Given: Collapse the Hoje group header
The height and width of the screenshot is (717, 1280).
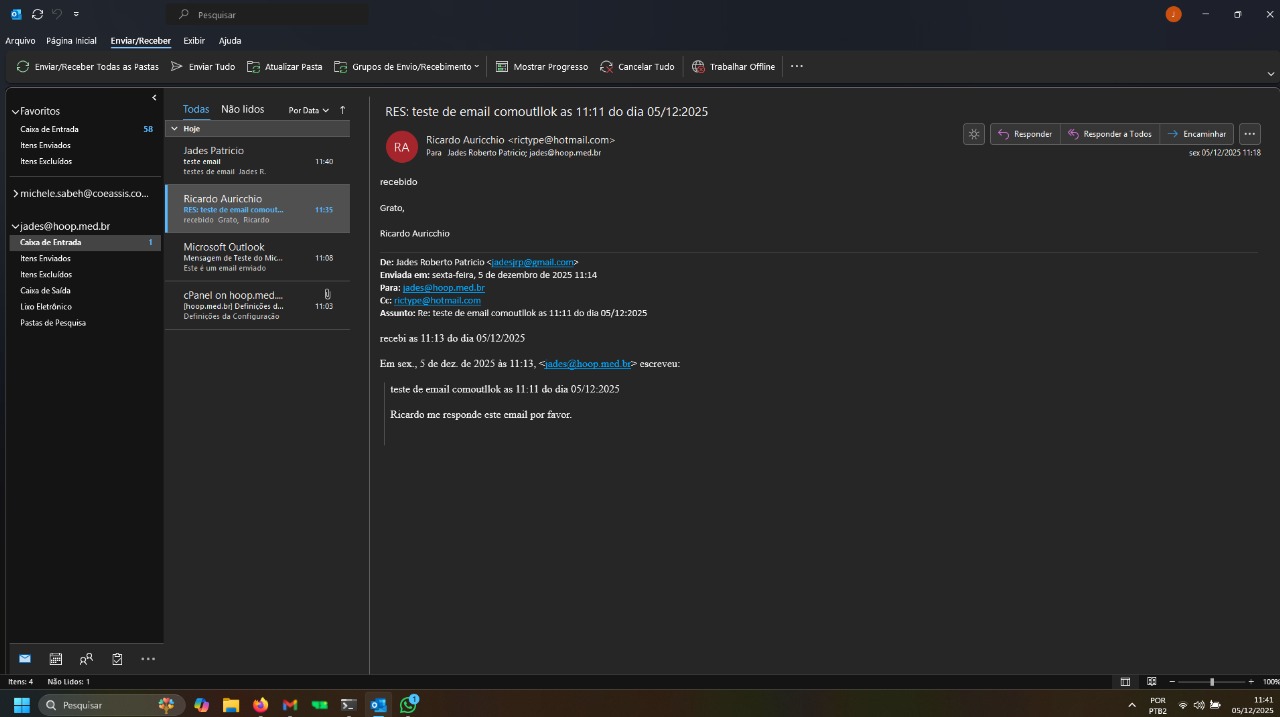Looking at the screenshot, I should pyautogui.click(x=174, y=129).
